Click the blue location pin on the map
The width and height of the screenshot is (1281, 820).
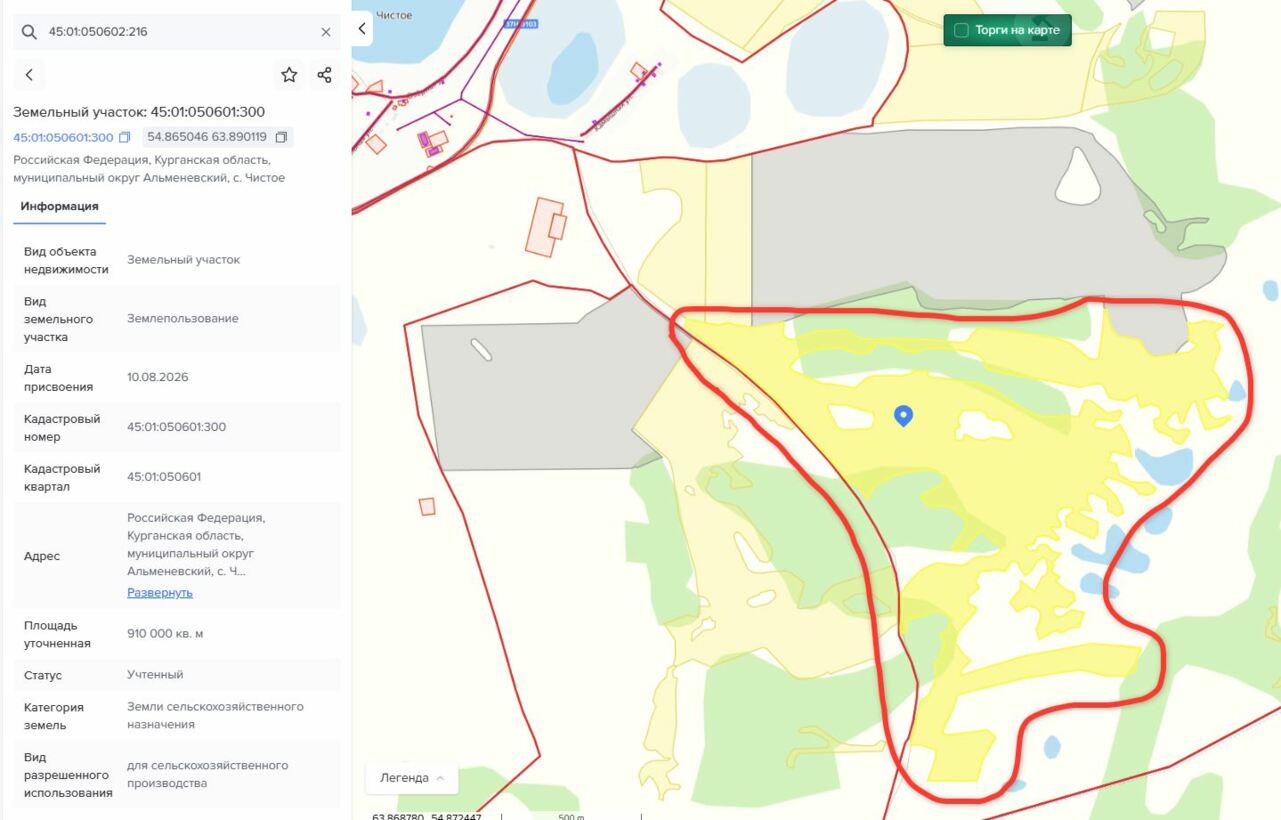click(x=903, y=416)
